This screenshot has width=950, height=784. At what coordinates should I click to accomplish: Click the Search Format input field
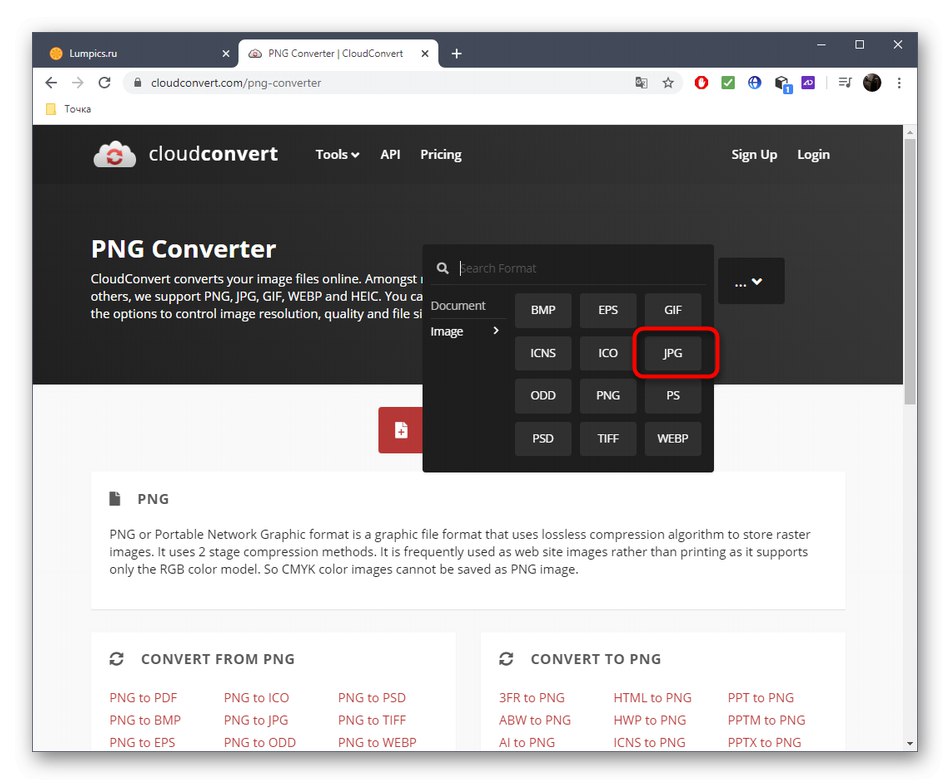[x=580, y=268]
